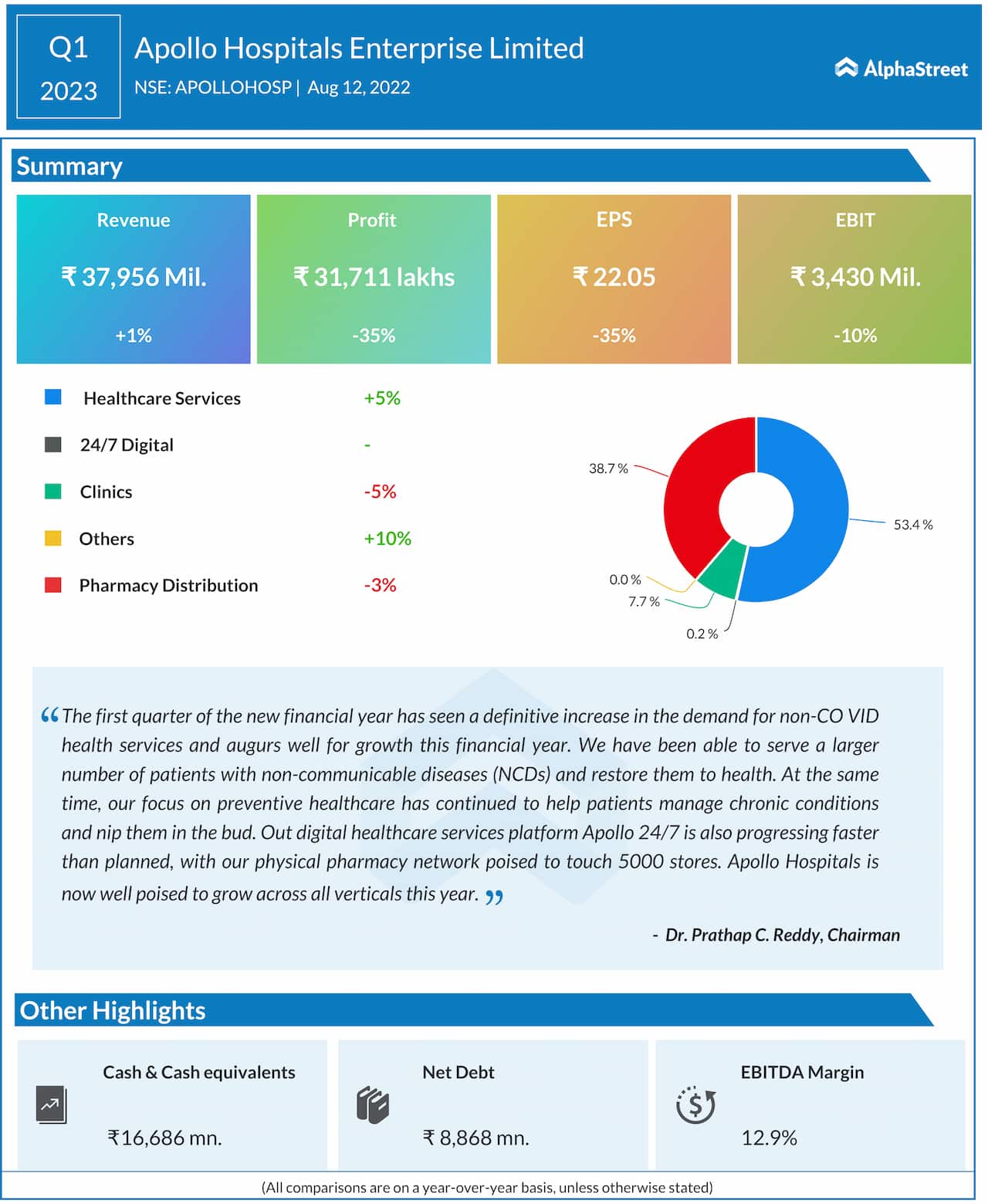Click the opening quotation mark icon
988x1204 pixels.
click(x=49, y=715)
